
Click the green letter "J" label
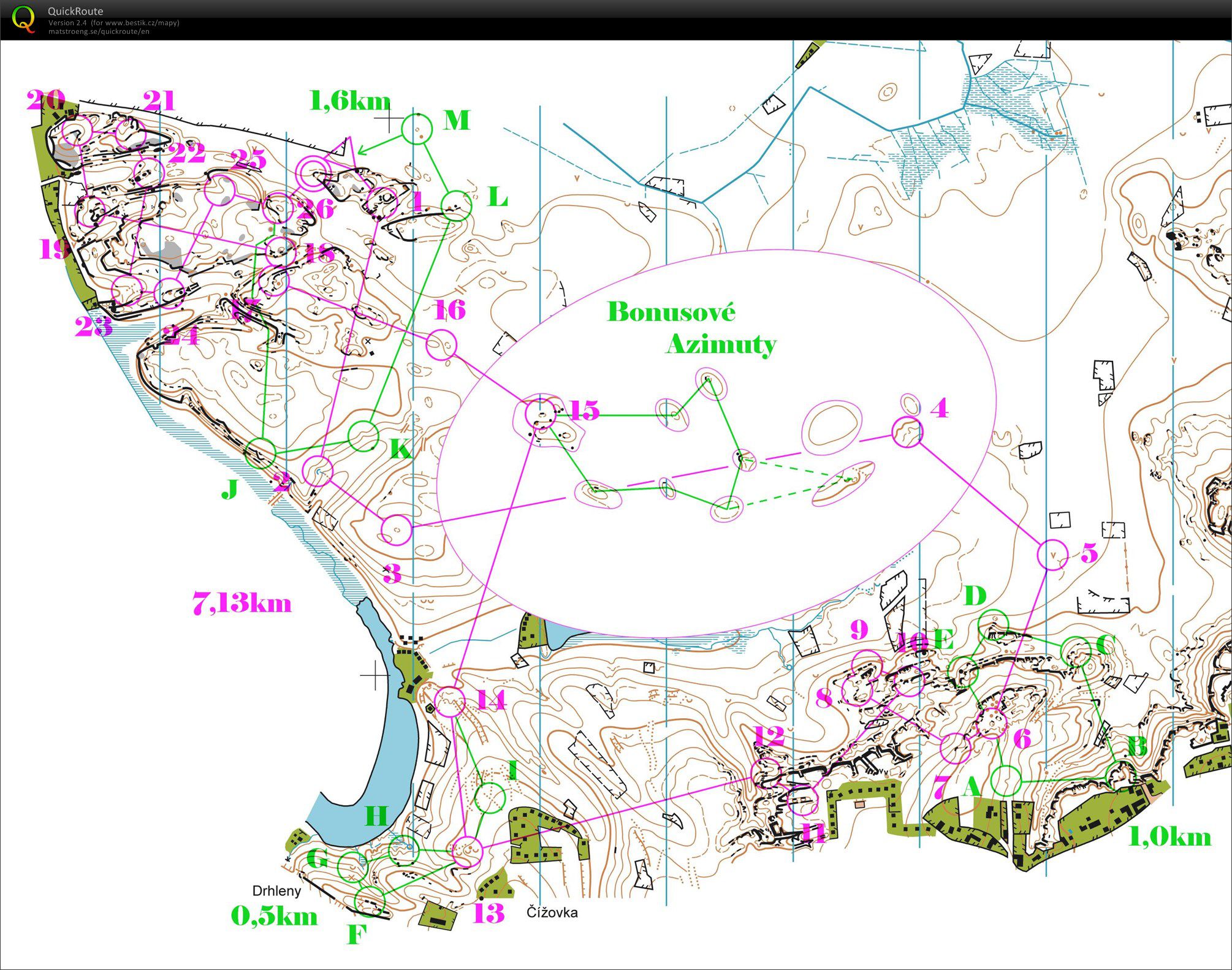click(x=230, y=490)
